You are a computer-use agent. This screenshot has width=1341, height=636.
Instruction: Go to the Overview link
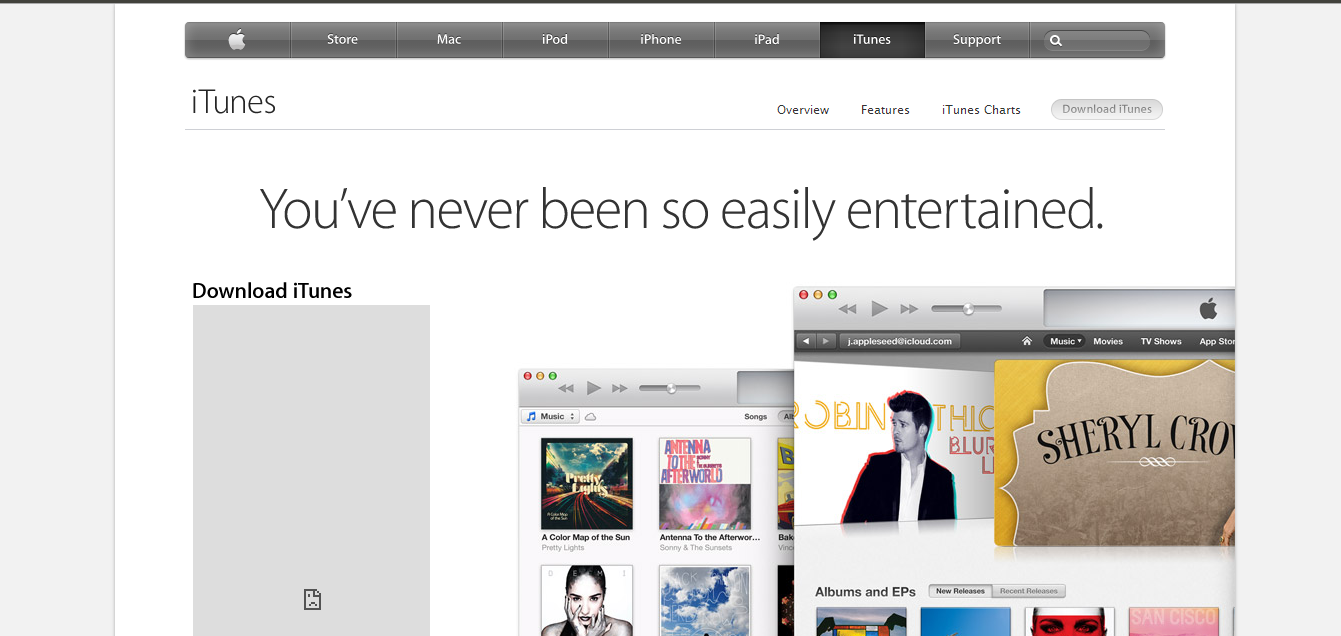point(803,110)
